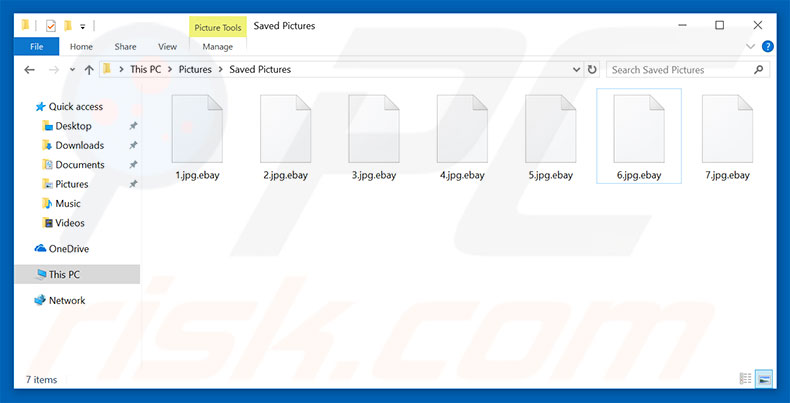Refresh the Saved Pictures folder
The width and height of the screenshot is (790, 403).
[x=592, y=70]
